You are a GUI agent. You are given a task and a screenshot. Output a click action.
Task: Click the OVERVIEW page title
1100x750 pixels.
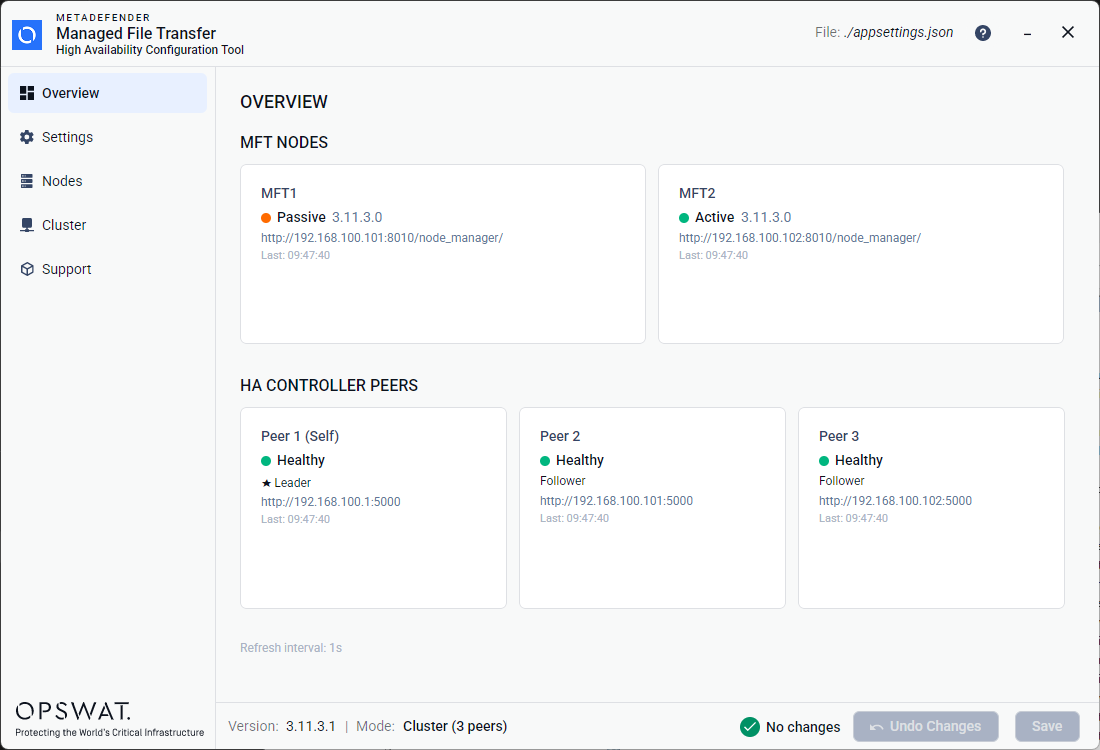click(283, 102)
